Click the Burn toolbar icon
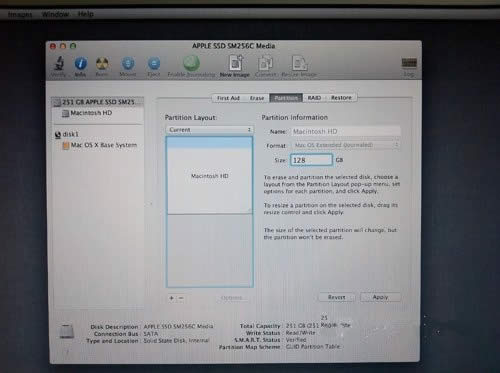Viewport: 500px width, 373px height. coord(102,63)
